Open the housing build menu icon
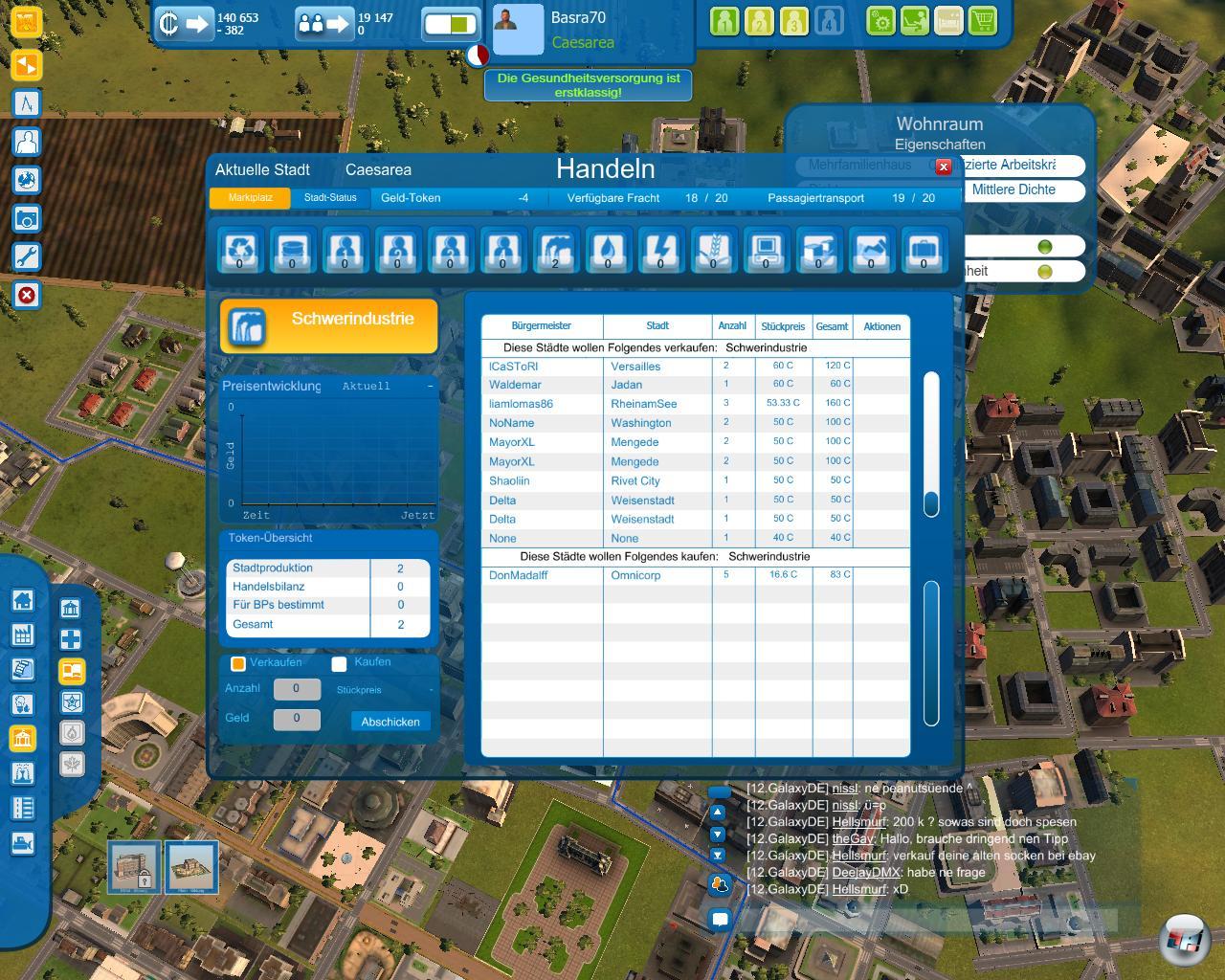 click(23, 600)
